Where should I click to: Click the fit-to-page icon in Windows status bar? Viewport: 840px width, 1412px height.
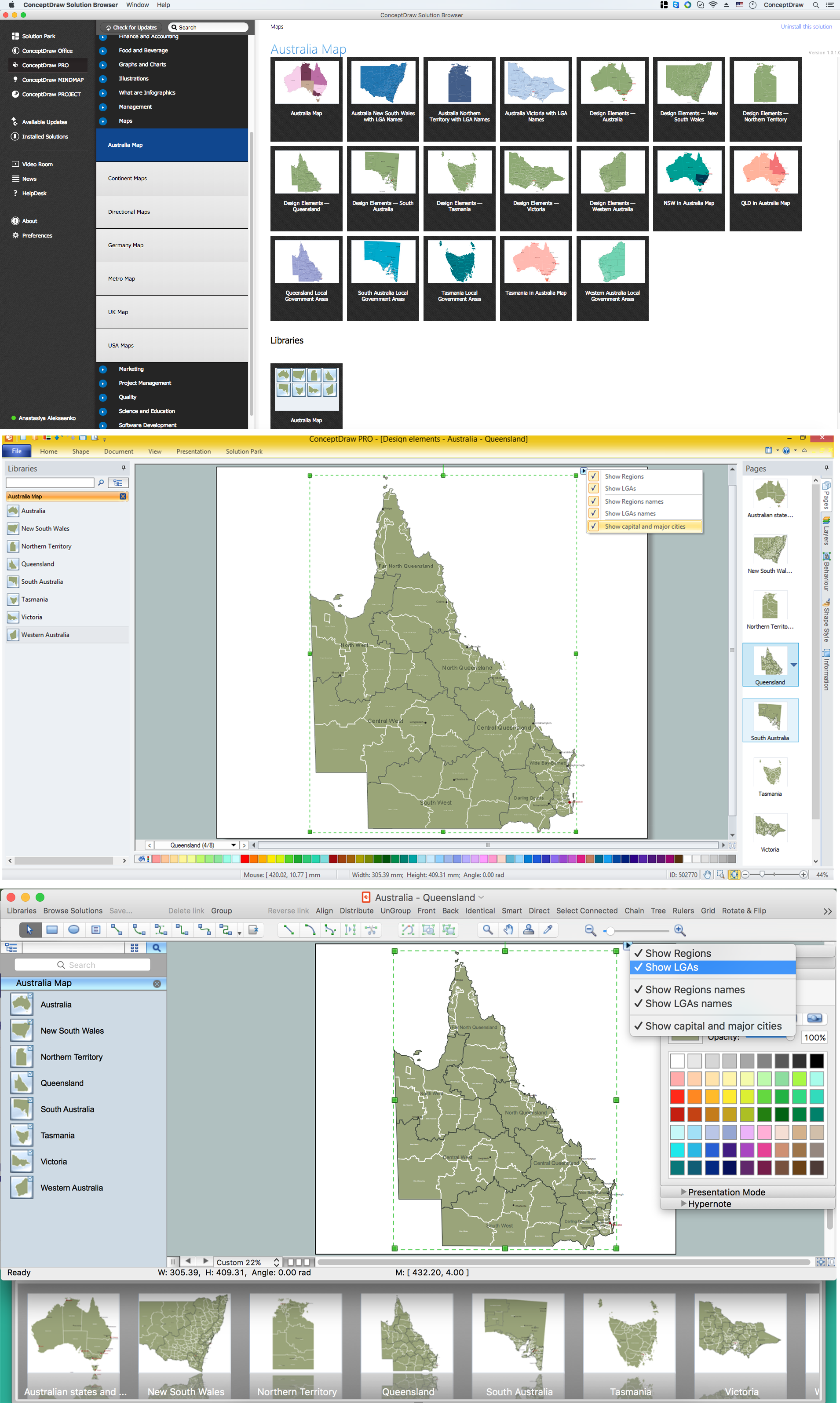click(x=734, y=875)
